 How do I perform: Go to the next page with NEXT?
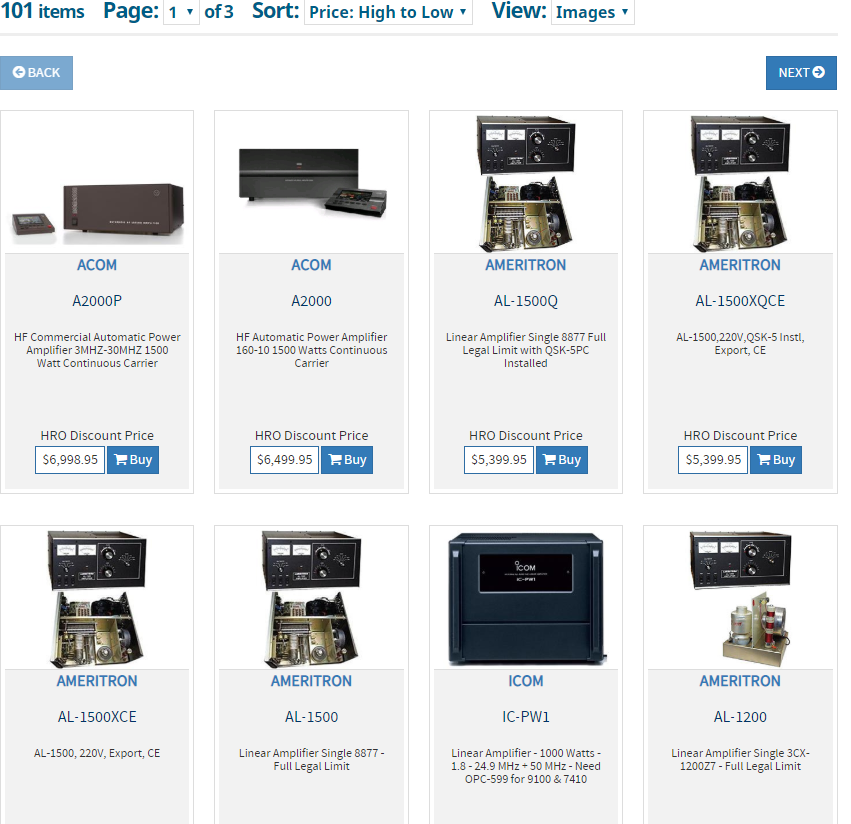click(801, 73)
